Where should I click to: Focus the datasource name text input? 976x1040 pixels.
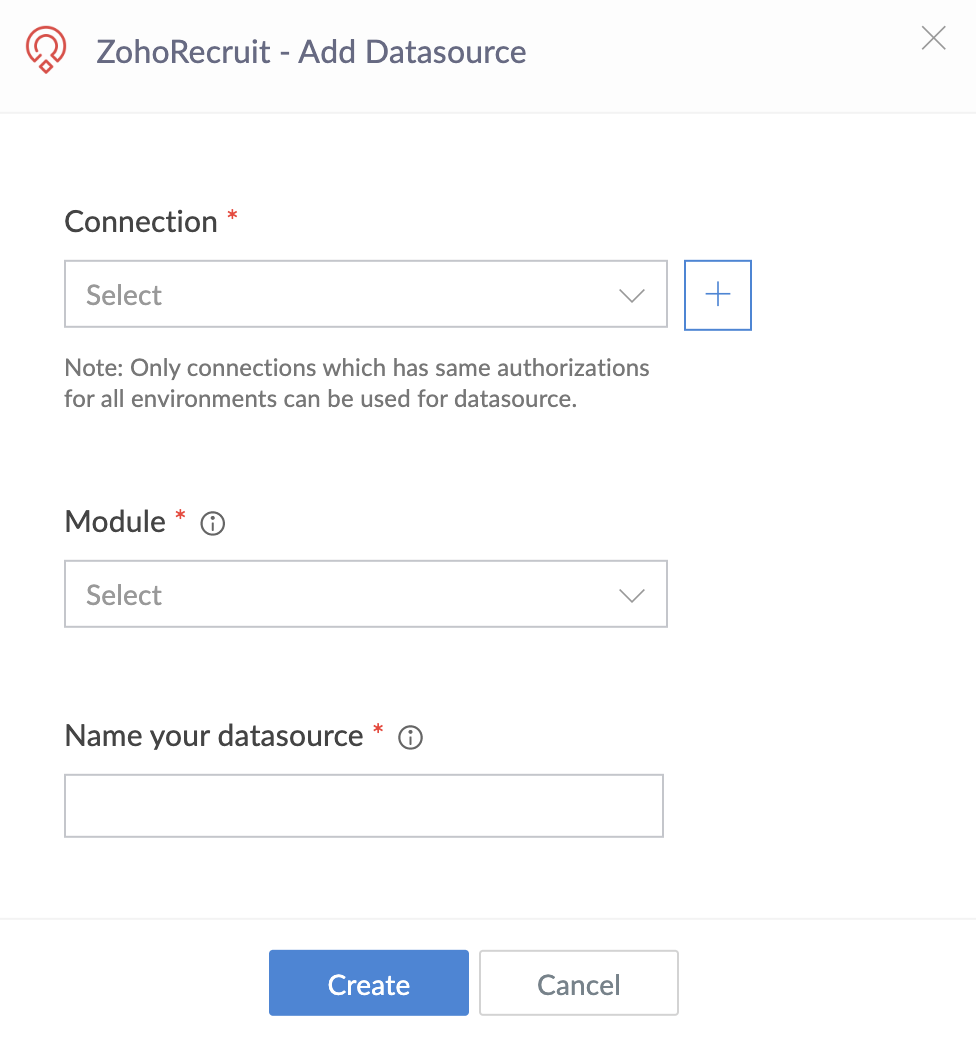pos(364,805)
